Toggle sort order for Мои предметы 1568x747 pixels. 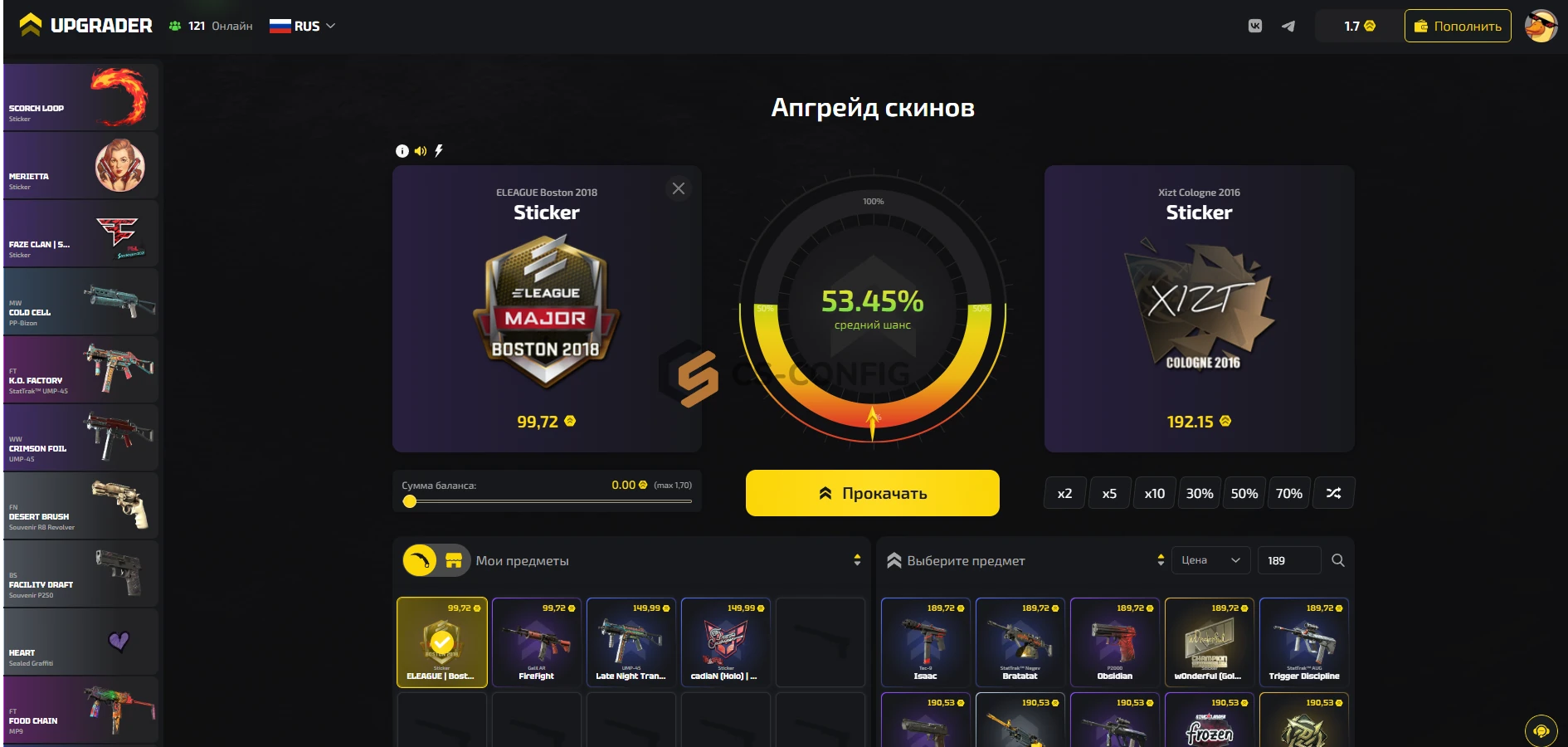click(857, 560)
